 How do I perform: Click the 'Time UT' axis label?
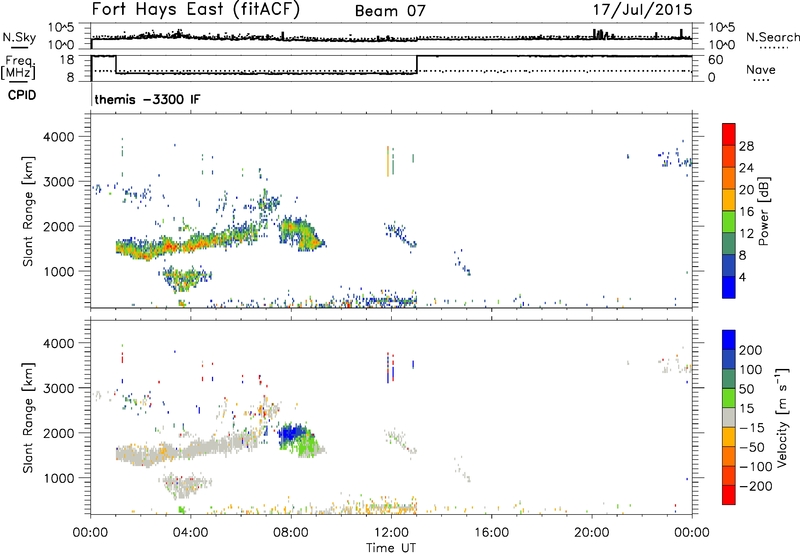coord(391,547)
